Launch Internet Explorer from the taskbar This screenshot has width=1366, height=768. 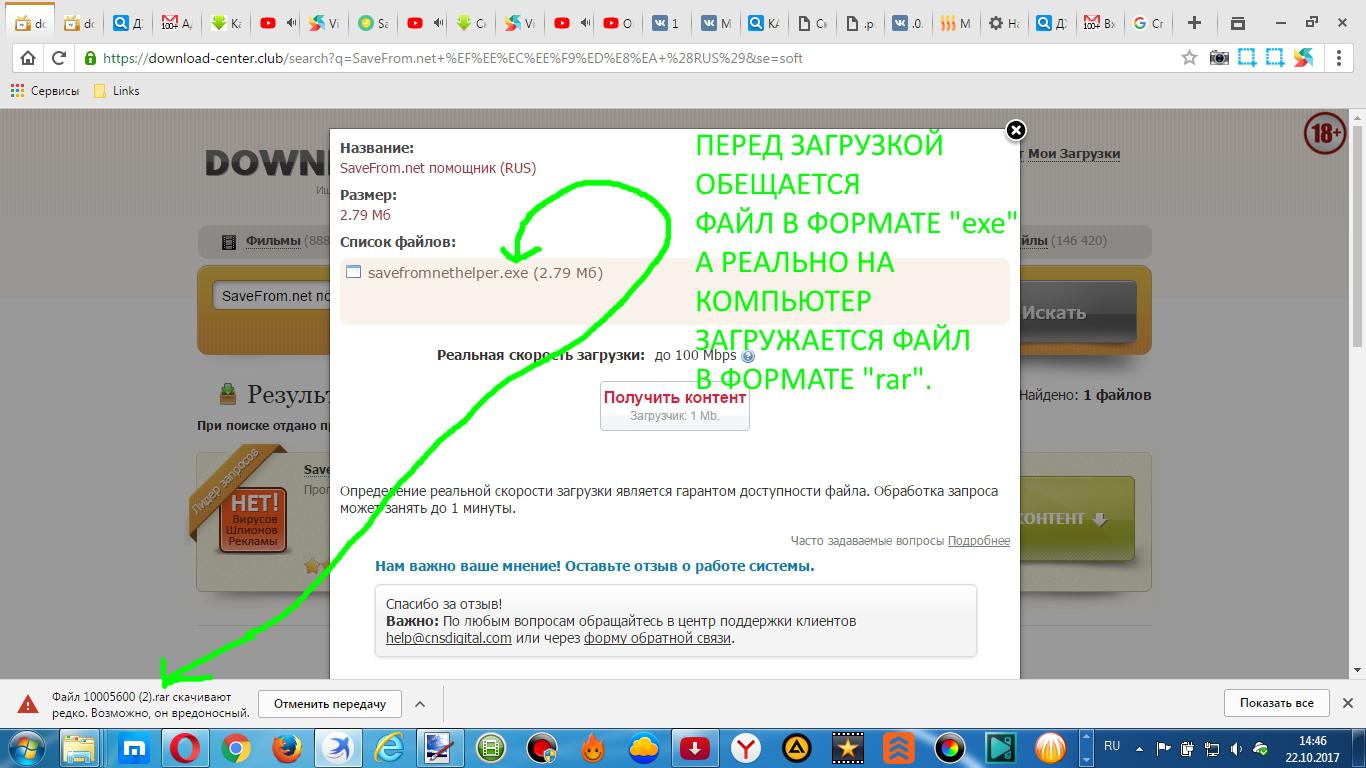coord(388,748)
